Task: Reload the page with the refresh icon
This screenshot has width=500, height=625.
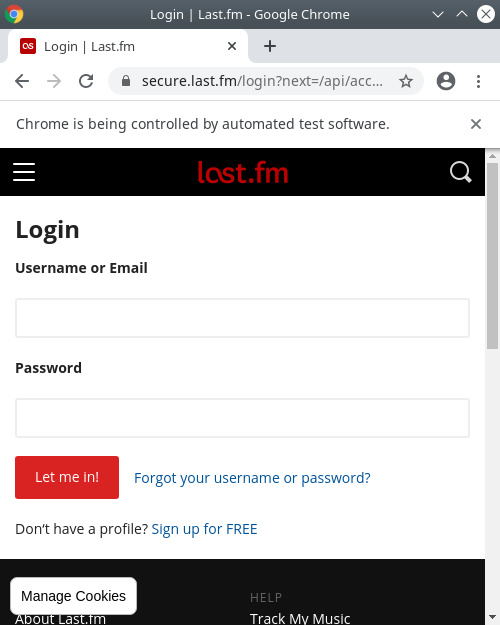Action: 86,81
